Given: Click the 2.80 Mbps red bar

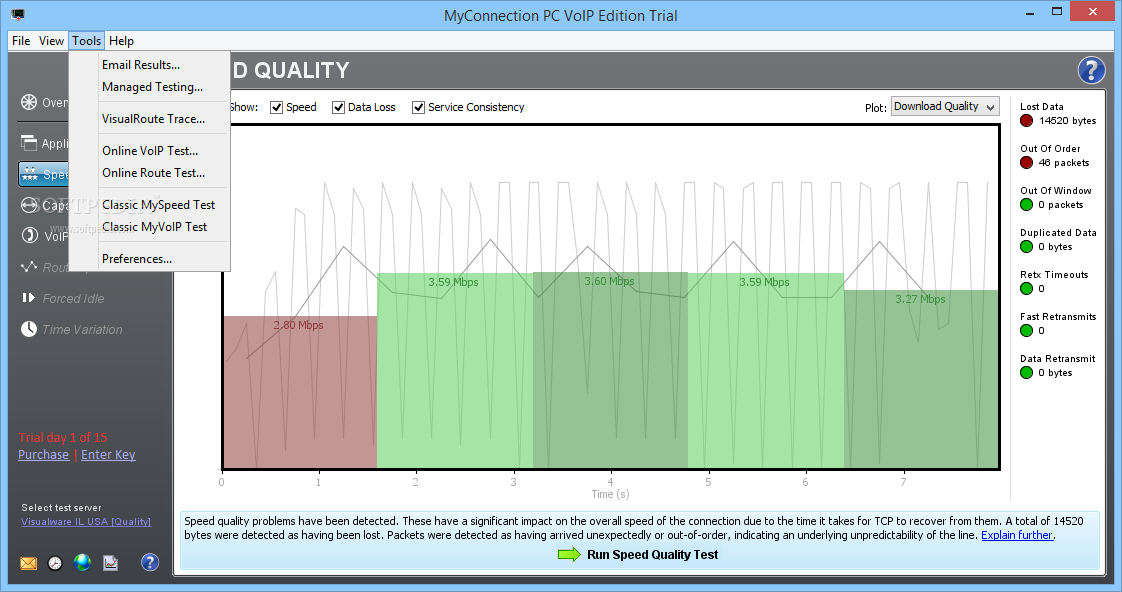Looking at the screenshot, I should [300, 392].
